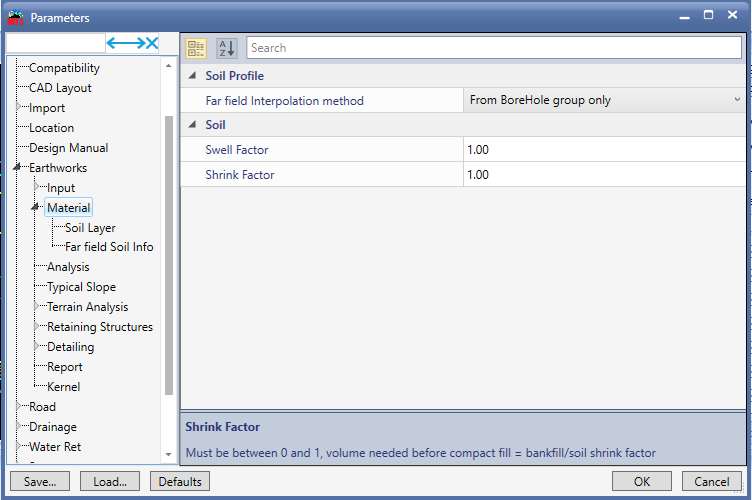Select Analysis under Earthworks

[x=68, y=267]
